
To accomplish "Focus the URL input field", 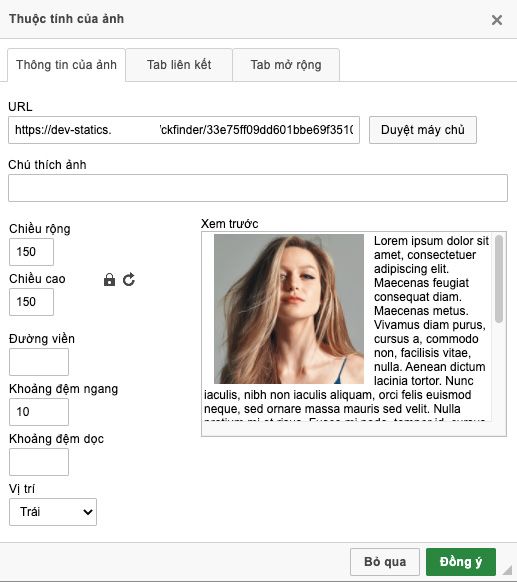I will [x=184, y=130].
